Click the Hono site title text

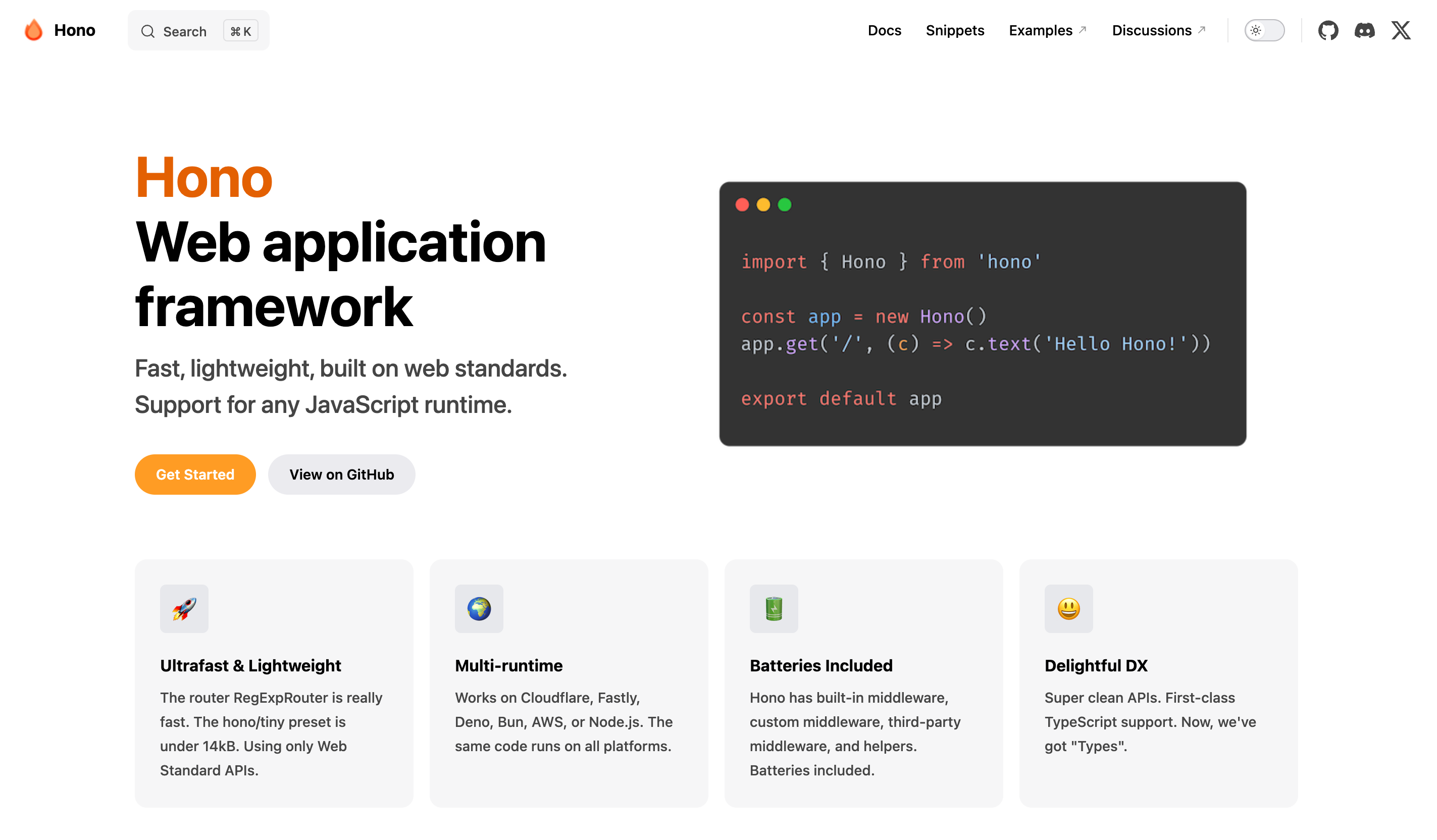coord(75,30)
